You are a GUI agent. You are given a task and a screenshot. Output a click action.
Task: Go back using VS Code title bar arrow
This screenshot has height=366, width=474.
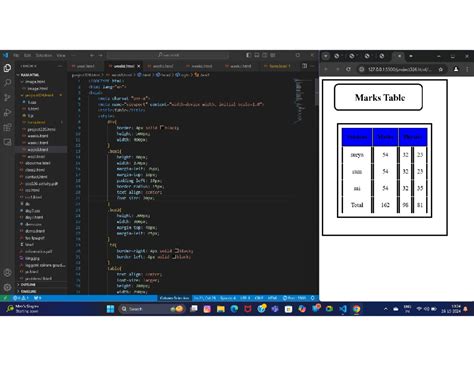click(92, 55)
